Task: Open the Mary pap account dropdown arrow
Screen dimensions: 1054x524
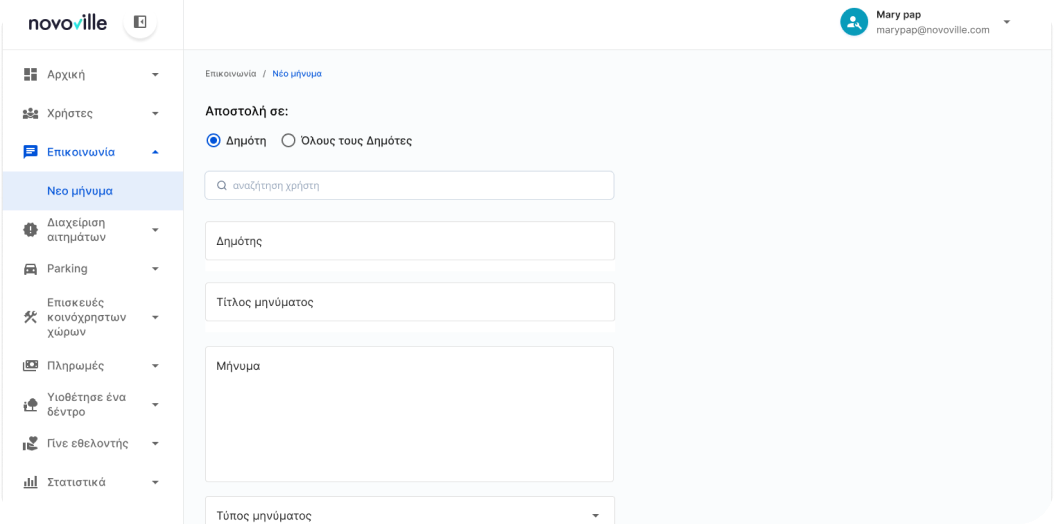Action: (x=1006, y=22)
